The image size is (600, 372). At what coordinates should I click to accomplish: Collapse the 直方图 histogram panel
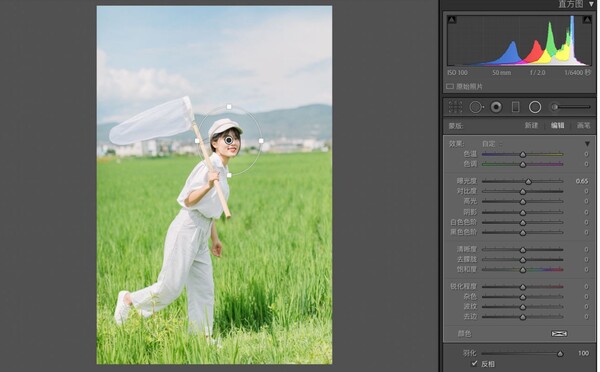click(592, 4)
